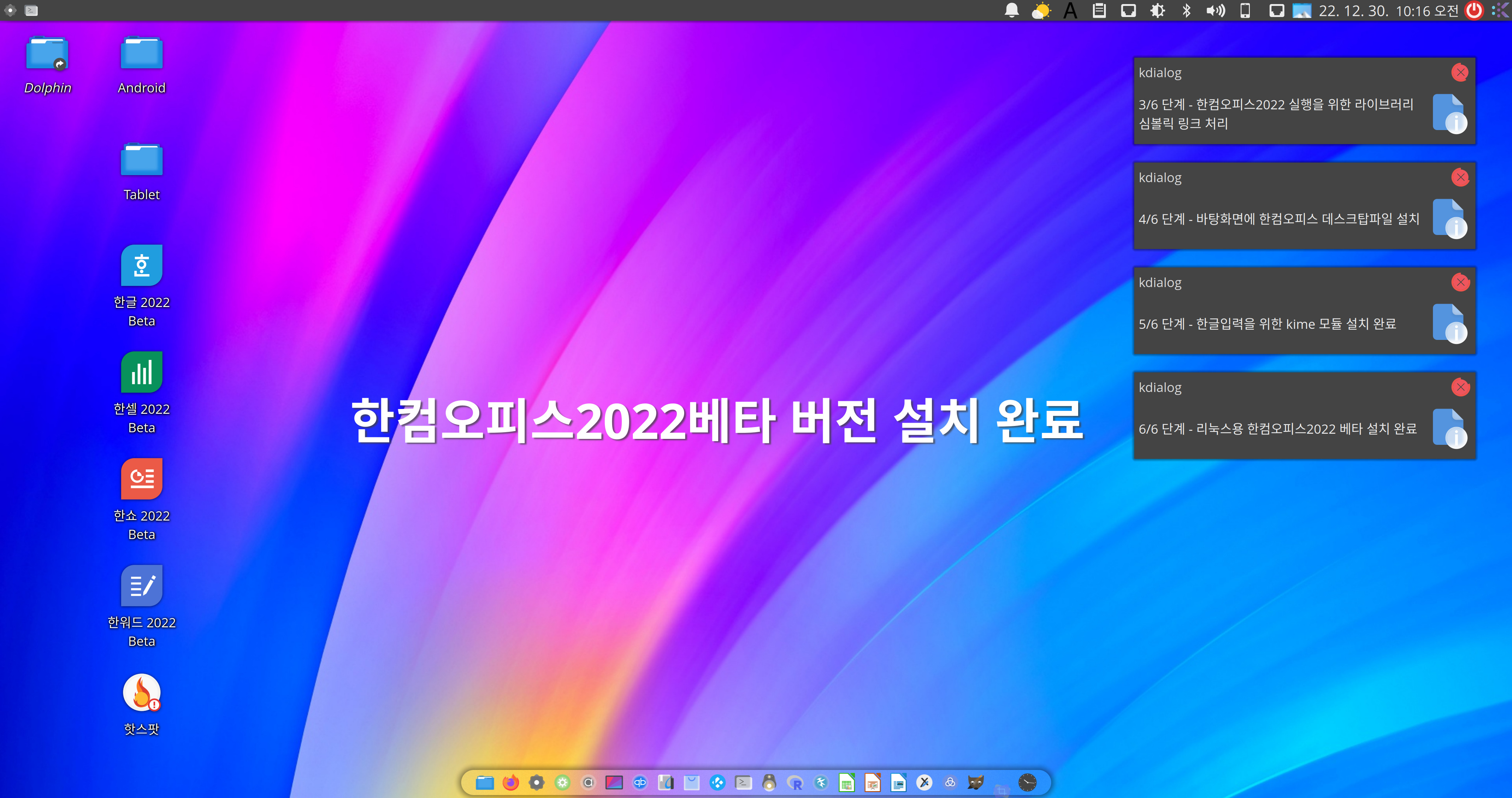Select the 한워드 2022 Beta desktop icon
The width and height of the screenshot is (1512, 798).
141,586
